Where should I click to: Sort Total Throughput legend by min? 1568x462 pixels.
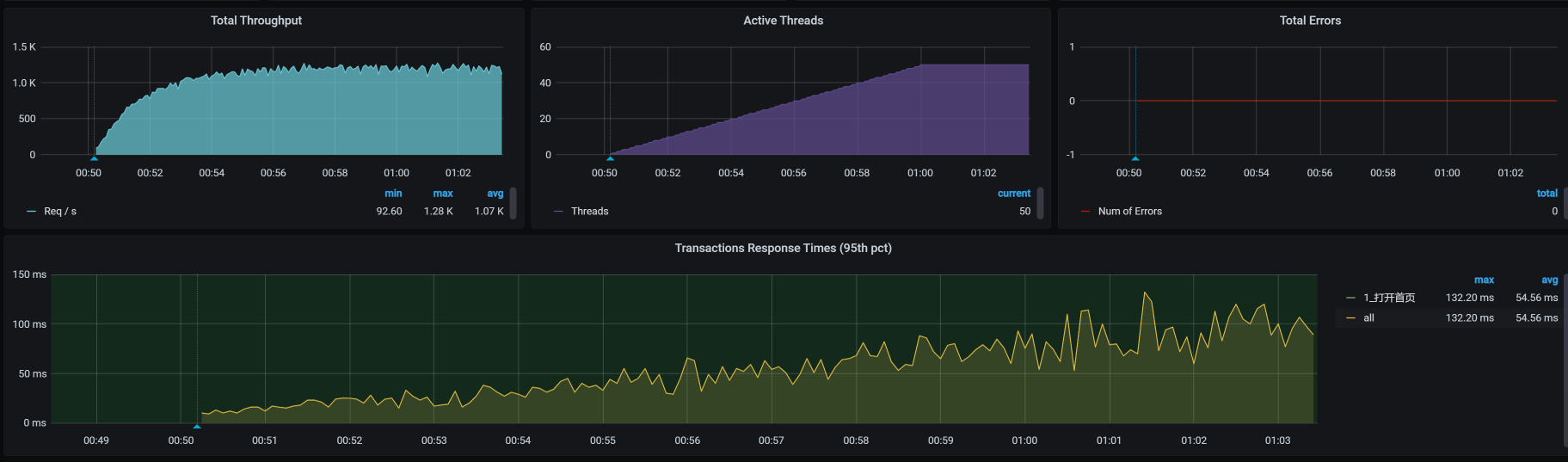393,194
